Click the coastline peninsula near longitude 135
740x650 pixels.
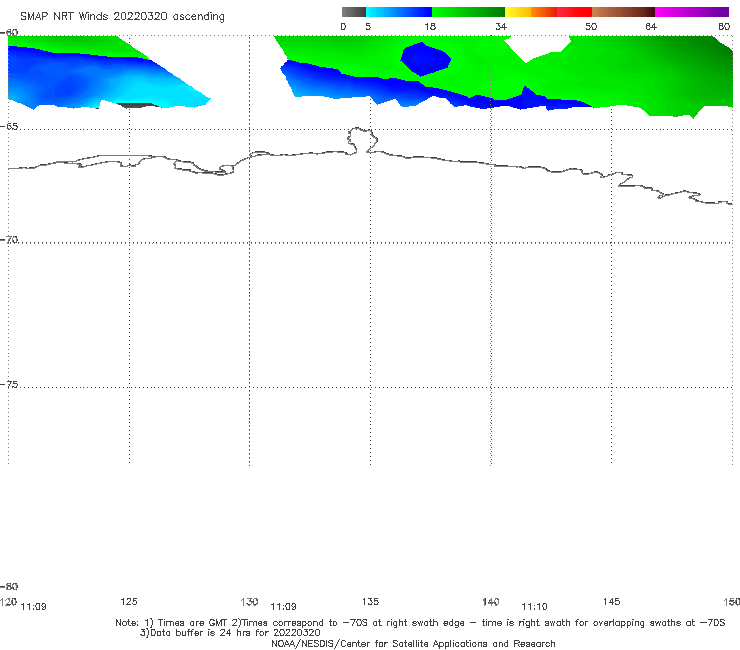tap(362, 140)
